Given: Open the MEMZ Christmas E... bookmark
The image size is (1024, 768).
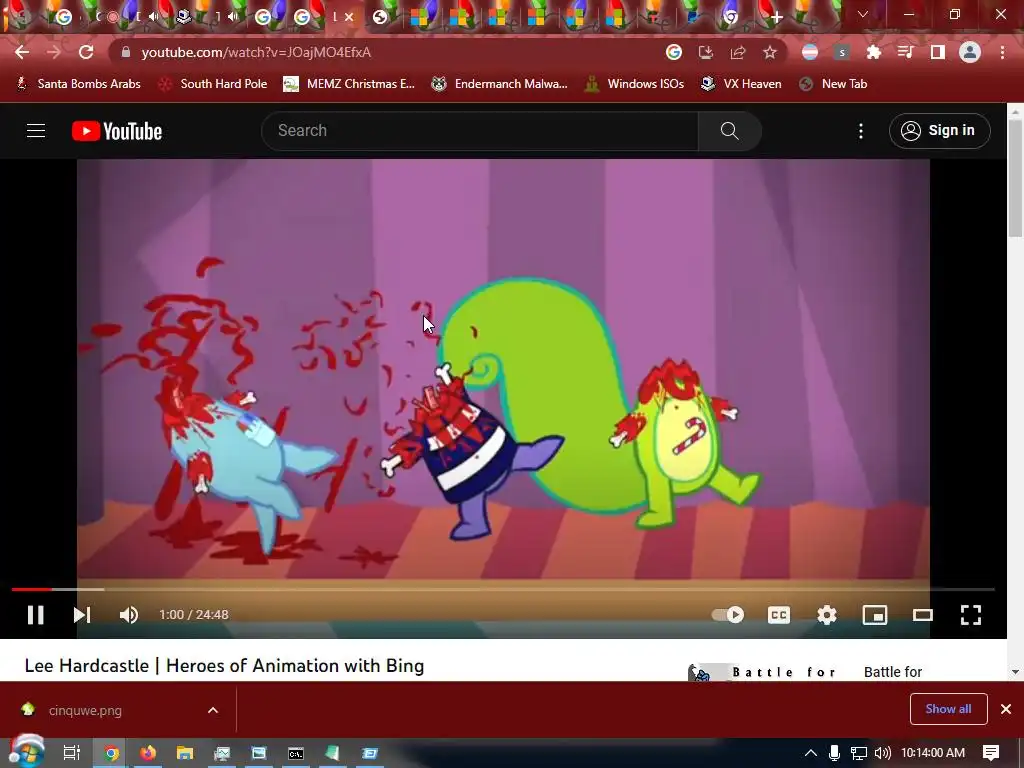Looking at the screenshot, I should pos(349,84).
